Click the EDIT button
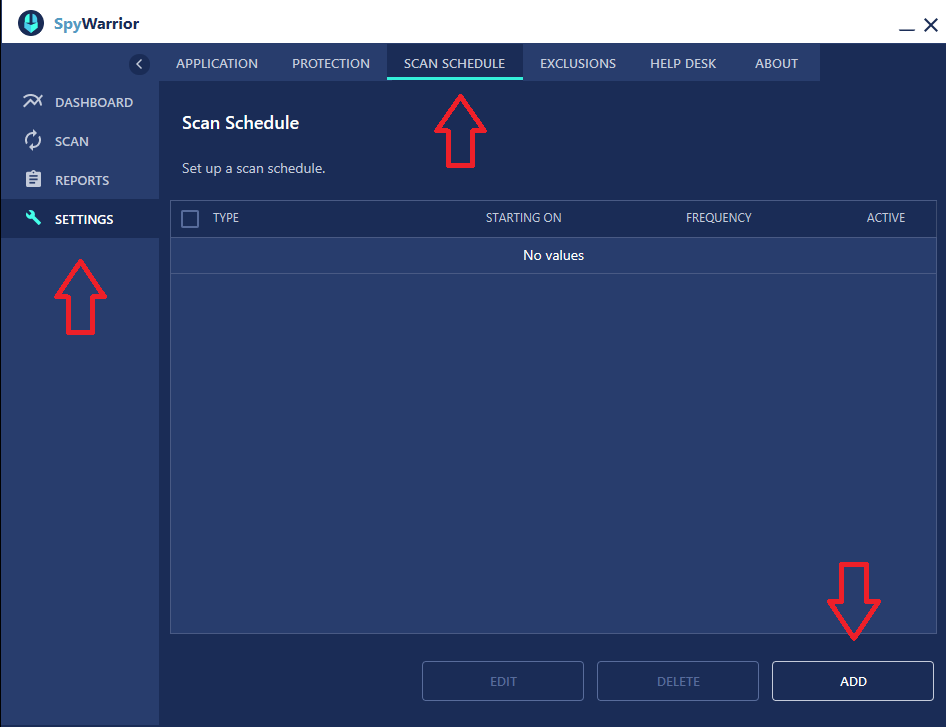 [503, 681]
